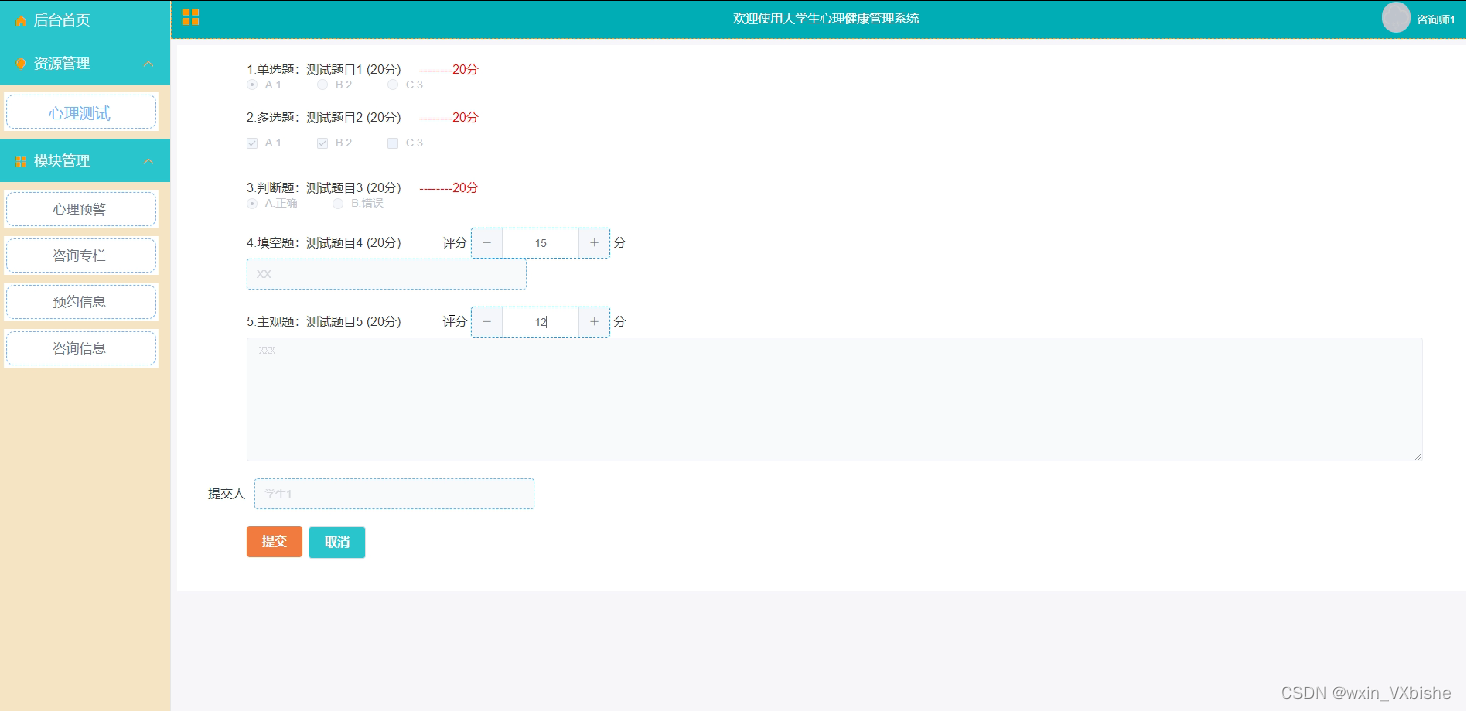1466x711 pixels.
Task: Click the question 4 title 测试题目4
Action: [334, 243]
